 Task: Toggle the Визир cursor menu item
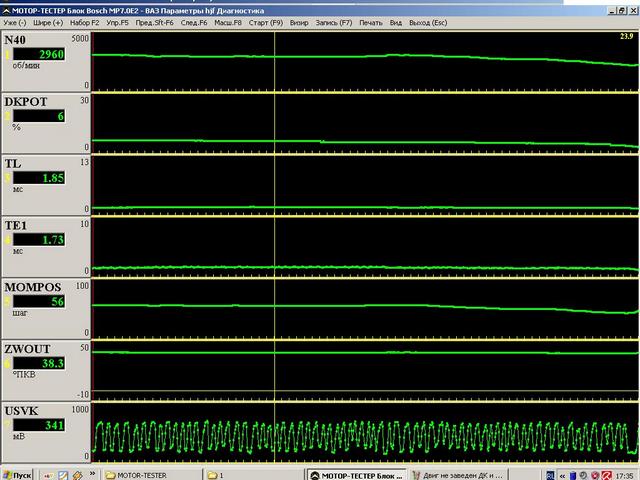tap(299, 22)
